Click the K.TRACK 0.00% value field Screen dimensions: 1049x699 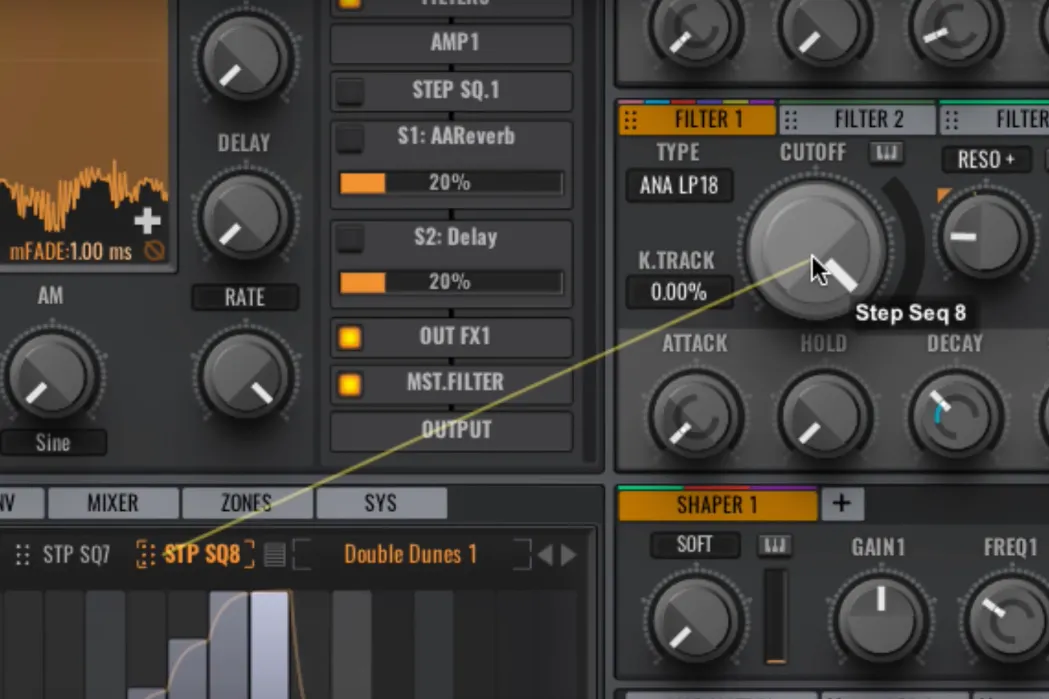(x=678, y=293)
